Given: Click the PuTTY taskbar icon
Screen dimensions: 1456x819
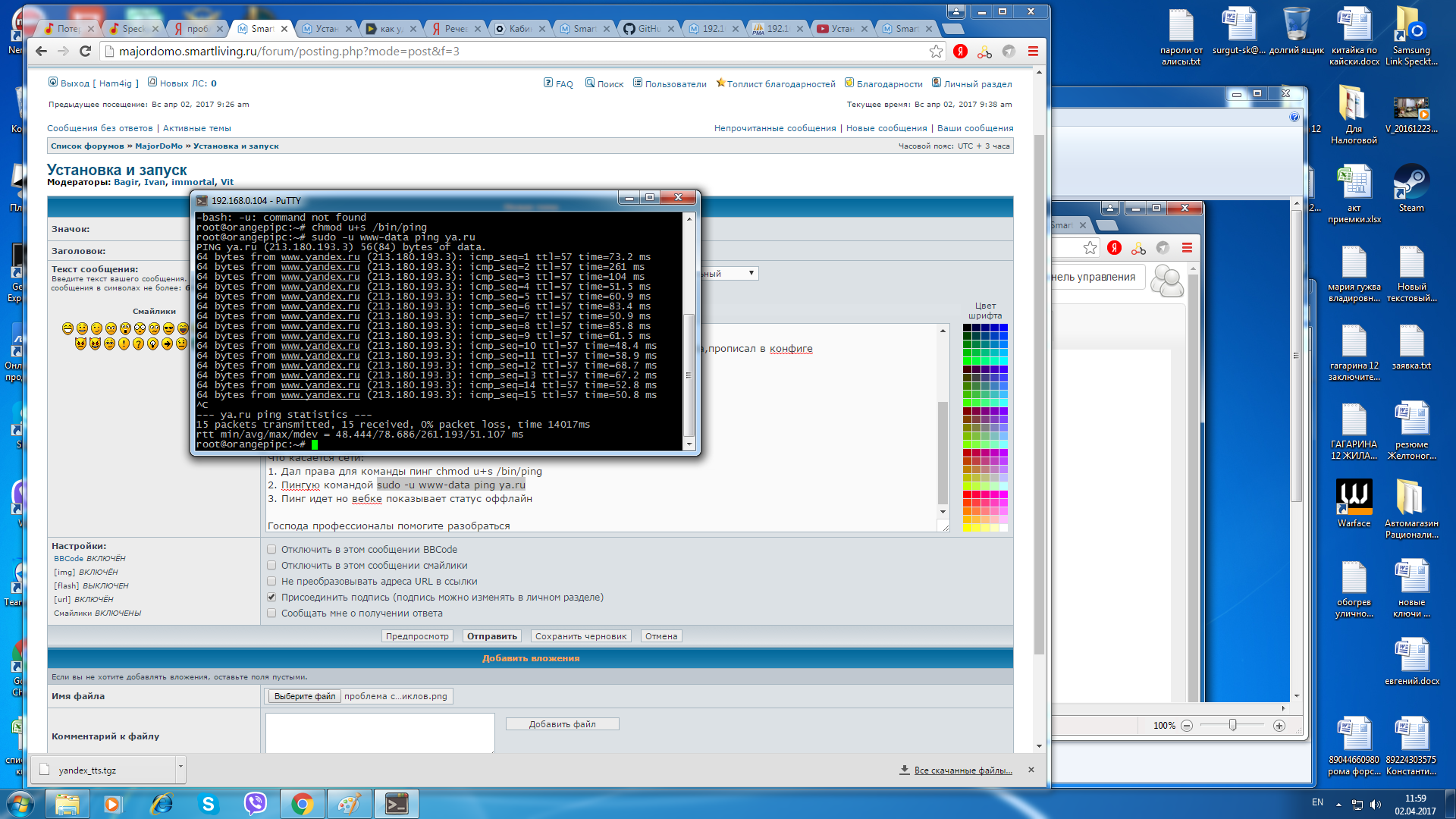Looking at the screenshot, I should coord(397,804).
